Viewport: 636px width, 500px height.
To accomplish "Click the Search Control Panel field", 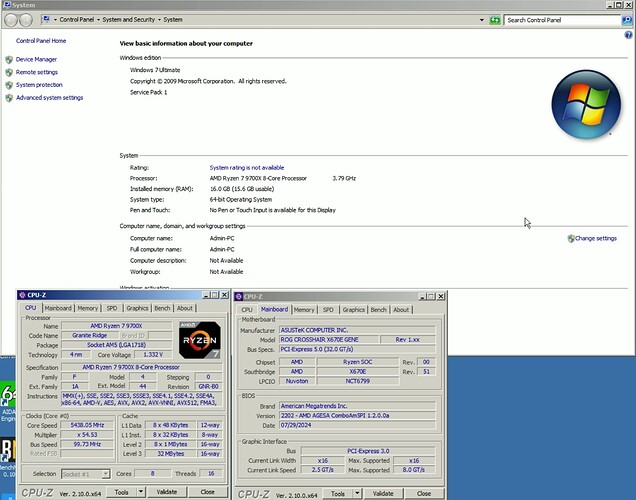I will pos(563,20).
